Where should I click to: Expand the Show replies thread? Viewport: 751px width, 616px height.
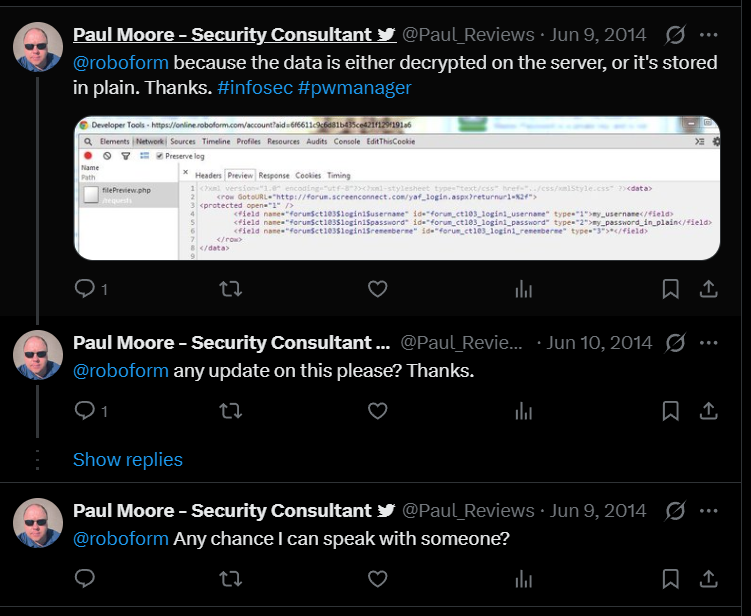point(128,460)
